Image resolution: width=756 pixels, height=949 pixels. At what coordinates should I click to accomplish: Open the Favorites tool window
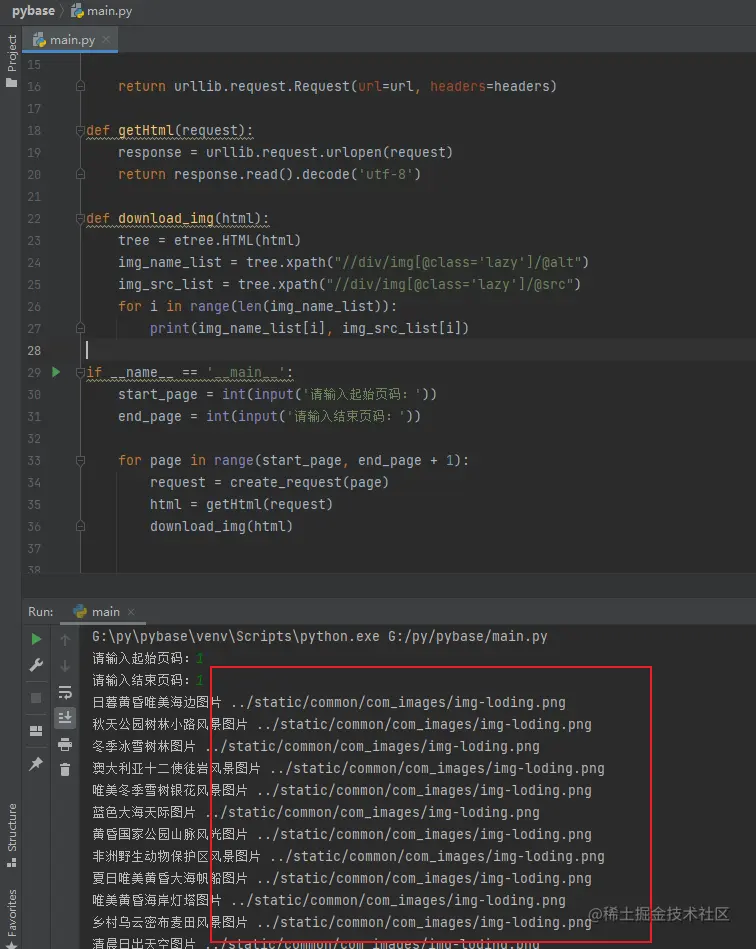12,918
